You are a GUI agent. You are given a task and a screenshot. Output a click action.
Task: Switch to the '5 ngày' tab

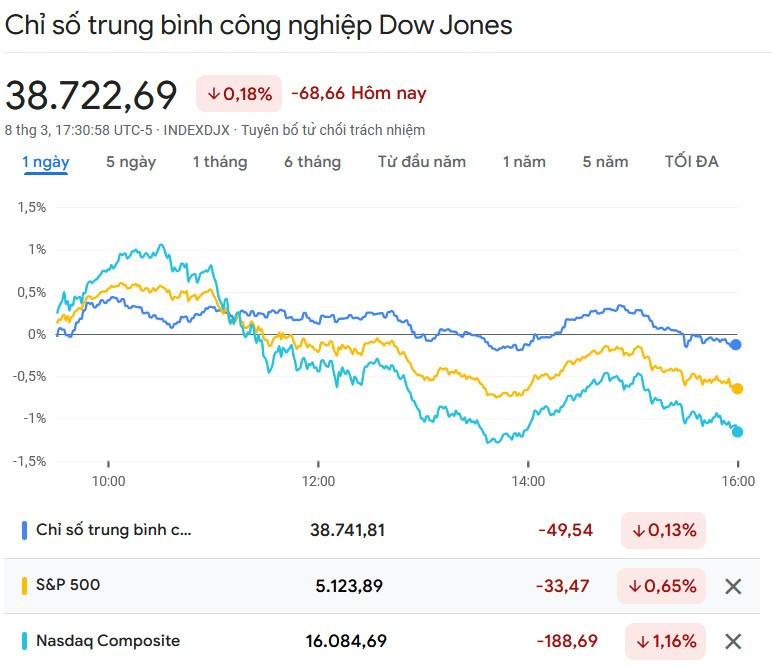(131, 162)
